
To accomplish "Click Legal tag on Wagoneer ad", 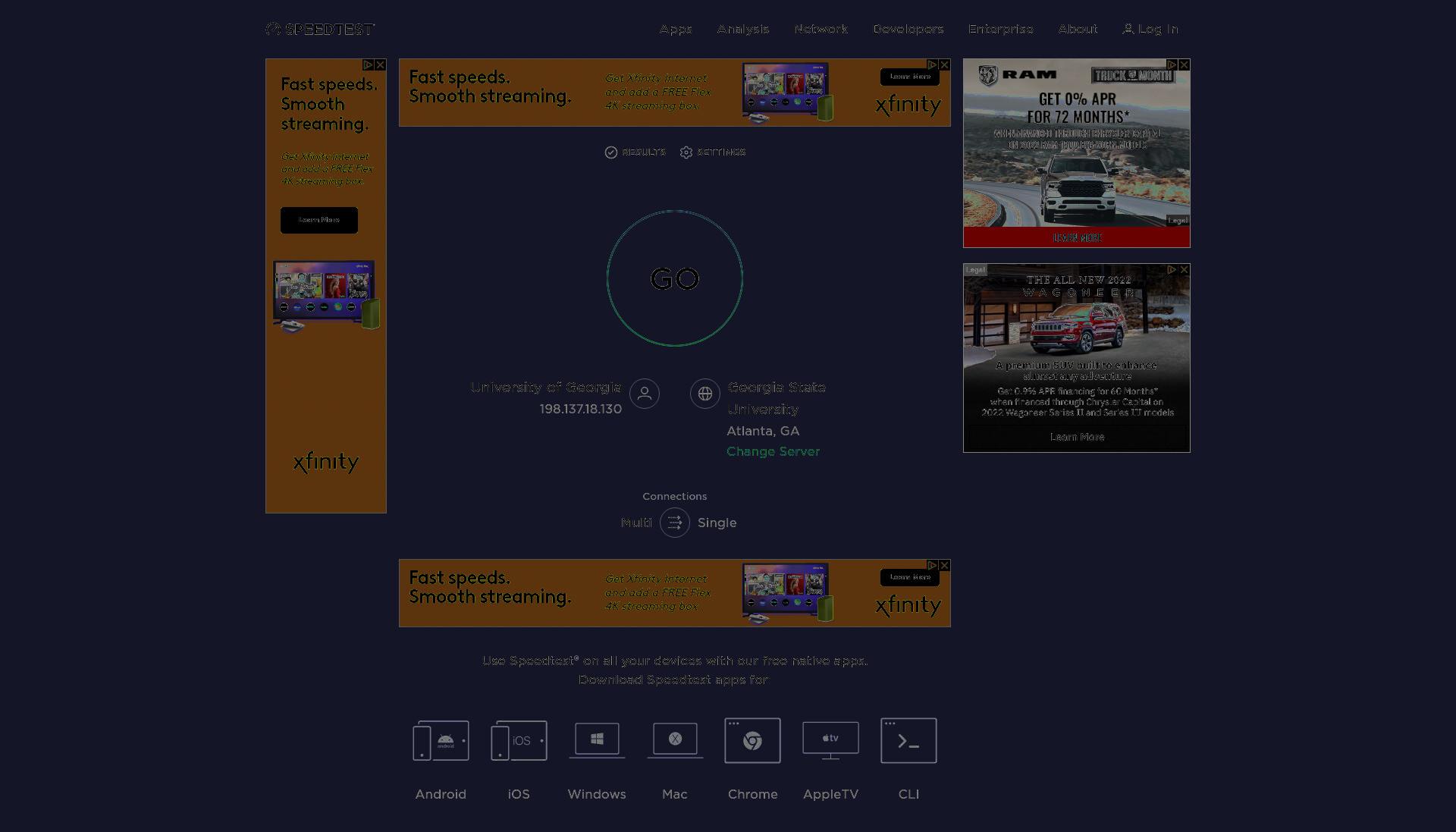I will [x=976, y=270].
